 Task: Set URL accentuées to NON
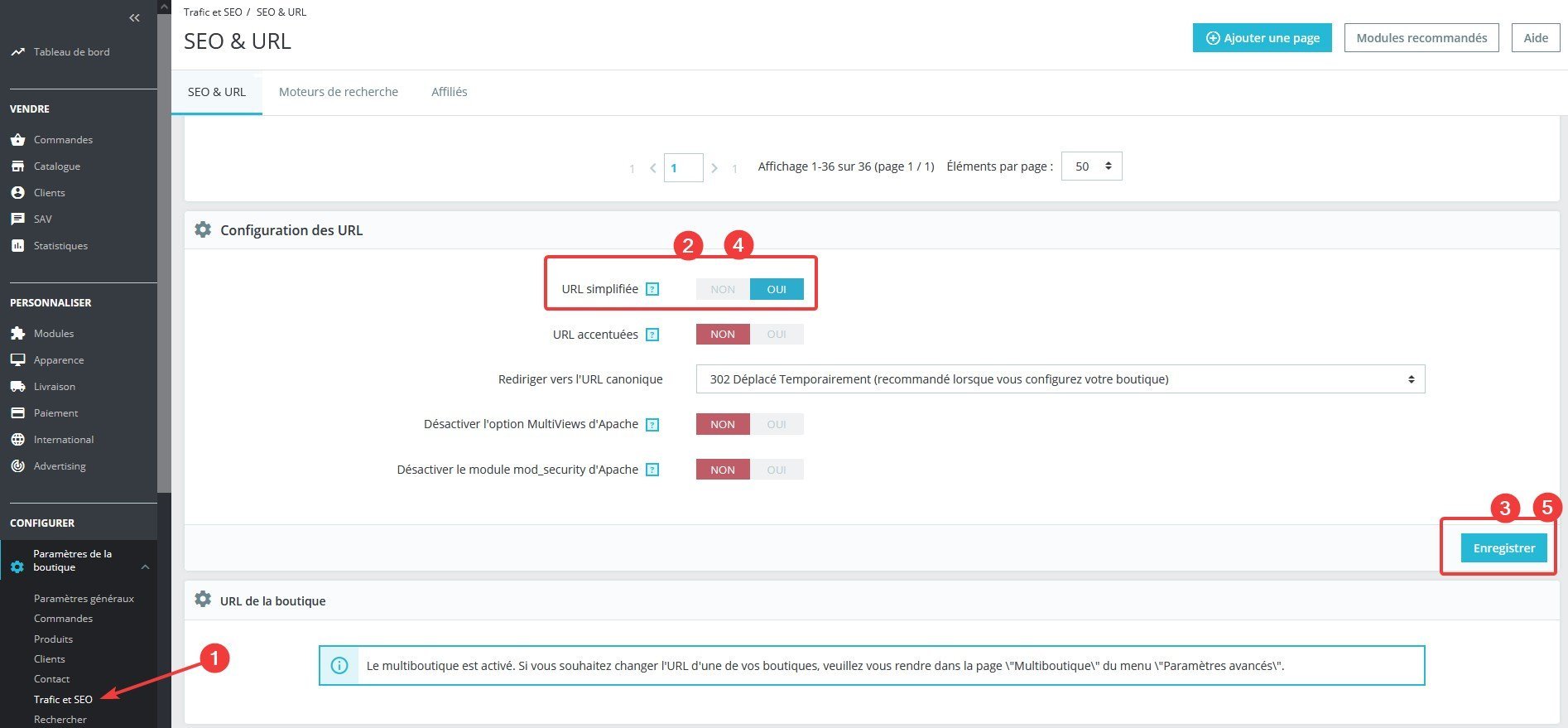point(723,335)
